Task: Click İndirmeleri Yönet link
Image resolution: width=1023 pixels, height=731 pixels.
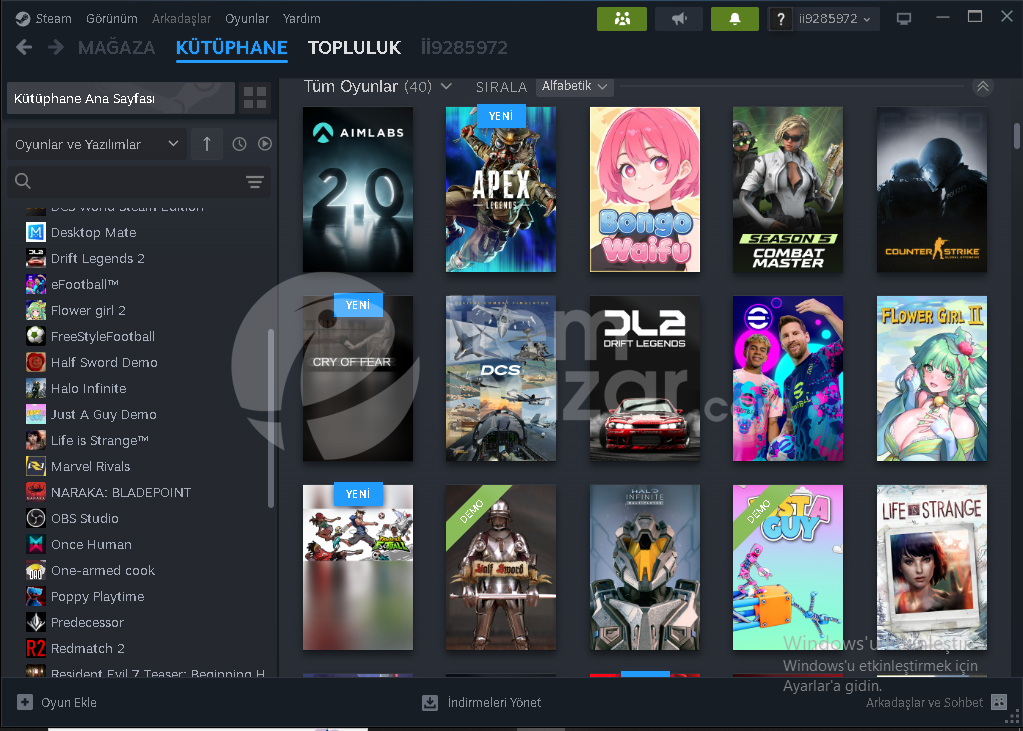Action: 482,702
